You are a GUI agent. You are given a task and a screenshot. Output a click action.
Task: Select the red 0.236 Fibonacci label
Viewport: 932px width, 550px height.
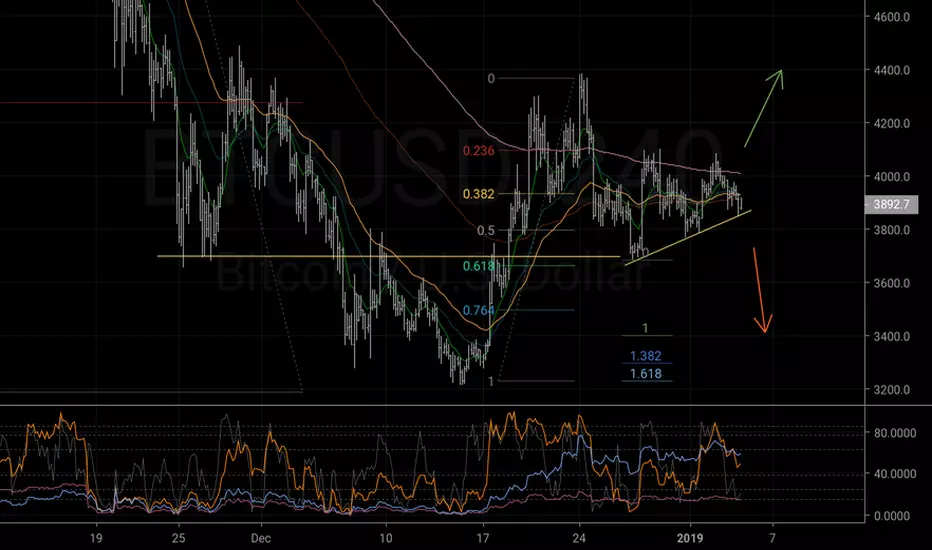point(478,150)
